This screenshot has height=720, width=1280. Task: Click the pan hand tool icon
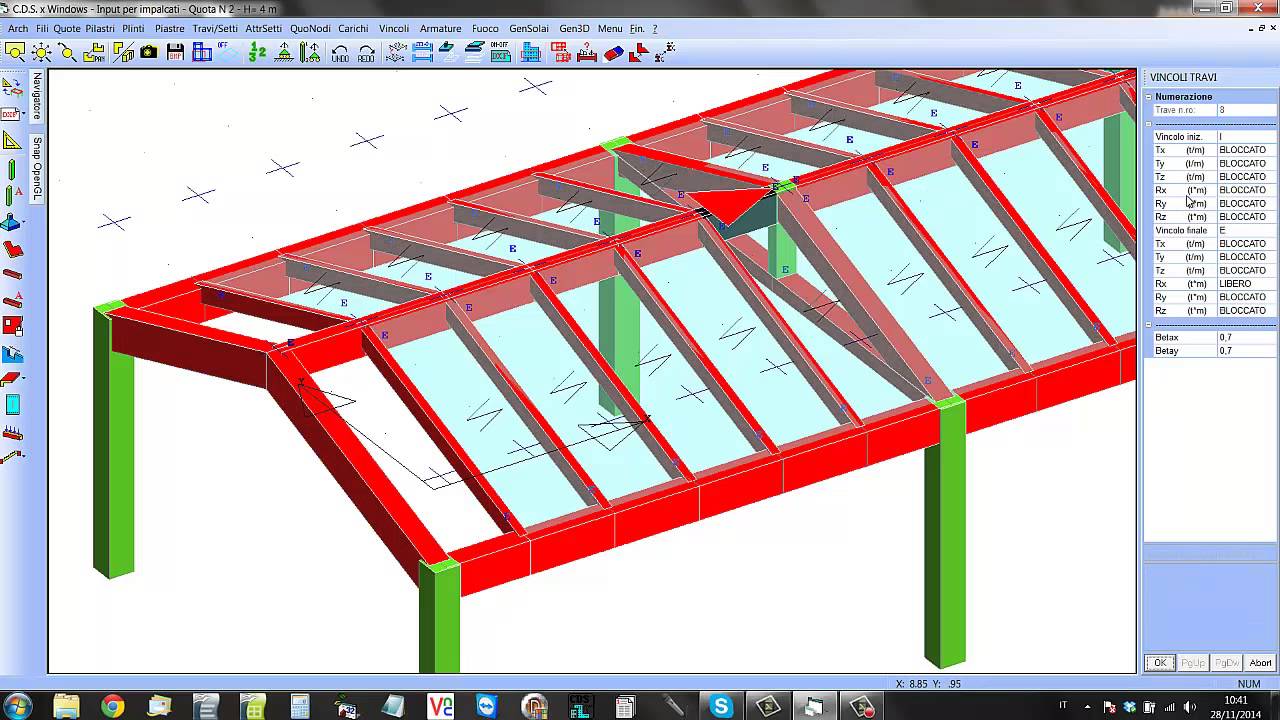(x=95, y=52)
